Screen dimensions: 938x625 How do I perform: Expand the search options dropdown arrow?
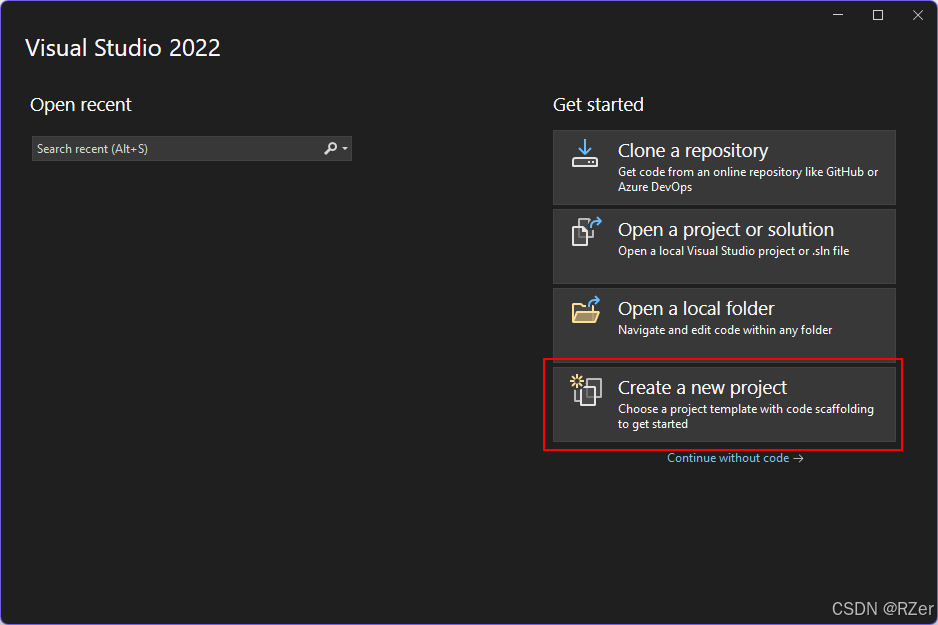pyautogui.click(x=345, y=149)
